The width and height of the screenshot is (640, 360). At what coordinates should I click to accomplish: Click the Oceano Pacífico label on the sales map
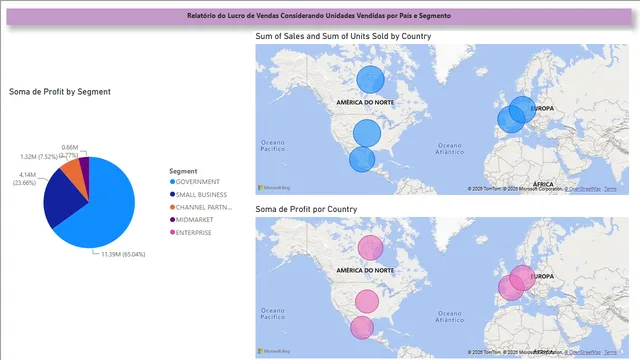273,146
